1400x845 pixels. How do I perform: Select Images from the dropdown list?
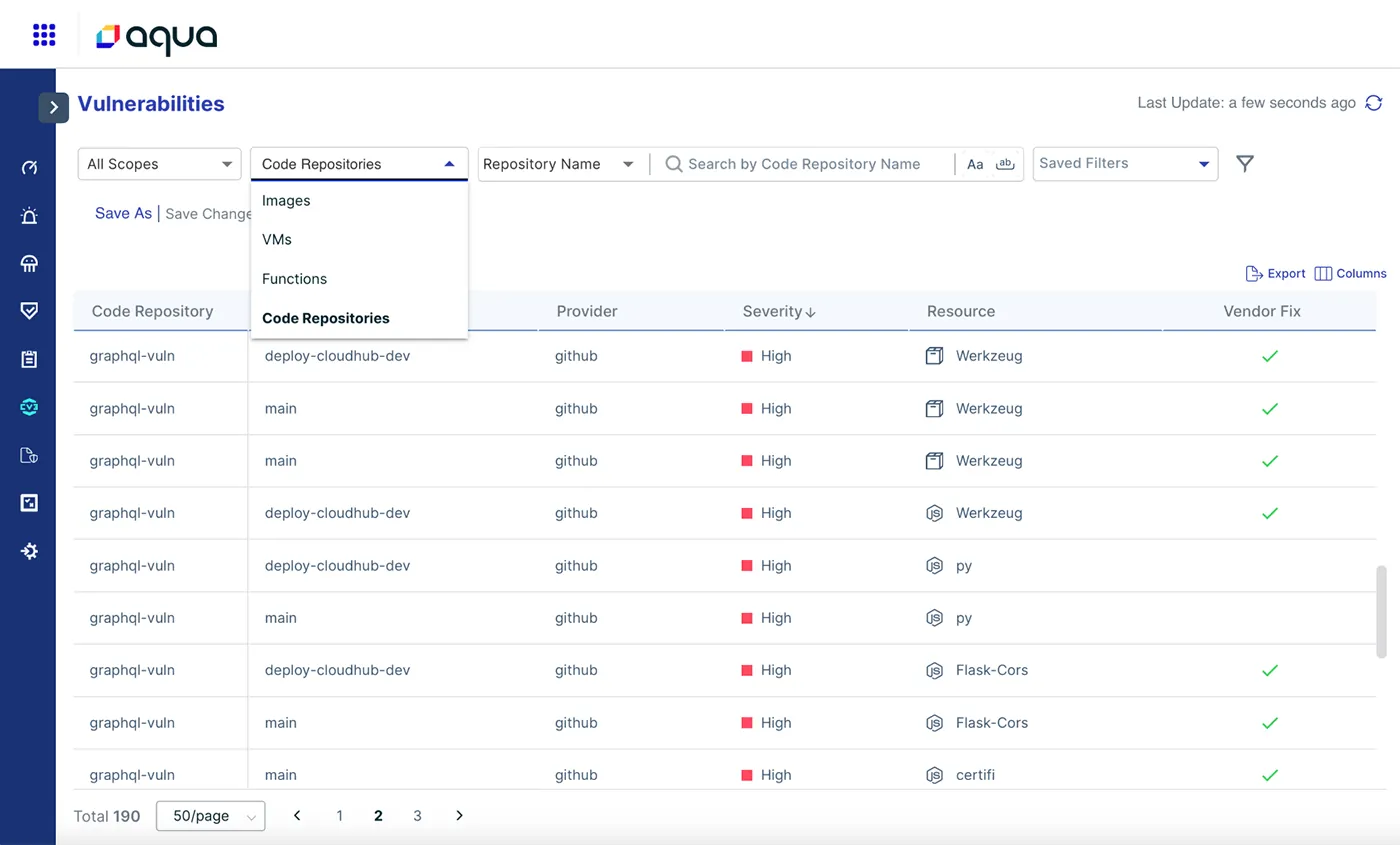pos(359,201)
